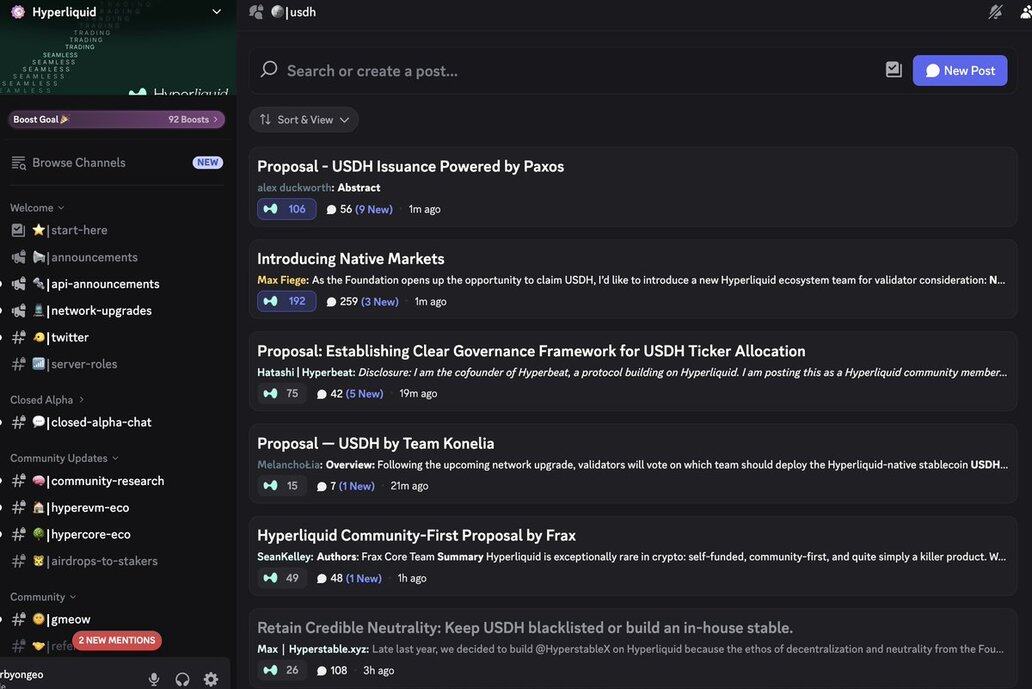
Task: Click the 48 comments icon on Frax post
Action: tap(321, 578)
